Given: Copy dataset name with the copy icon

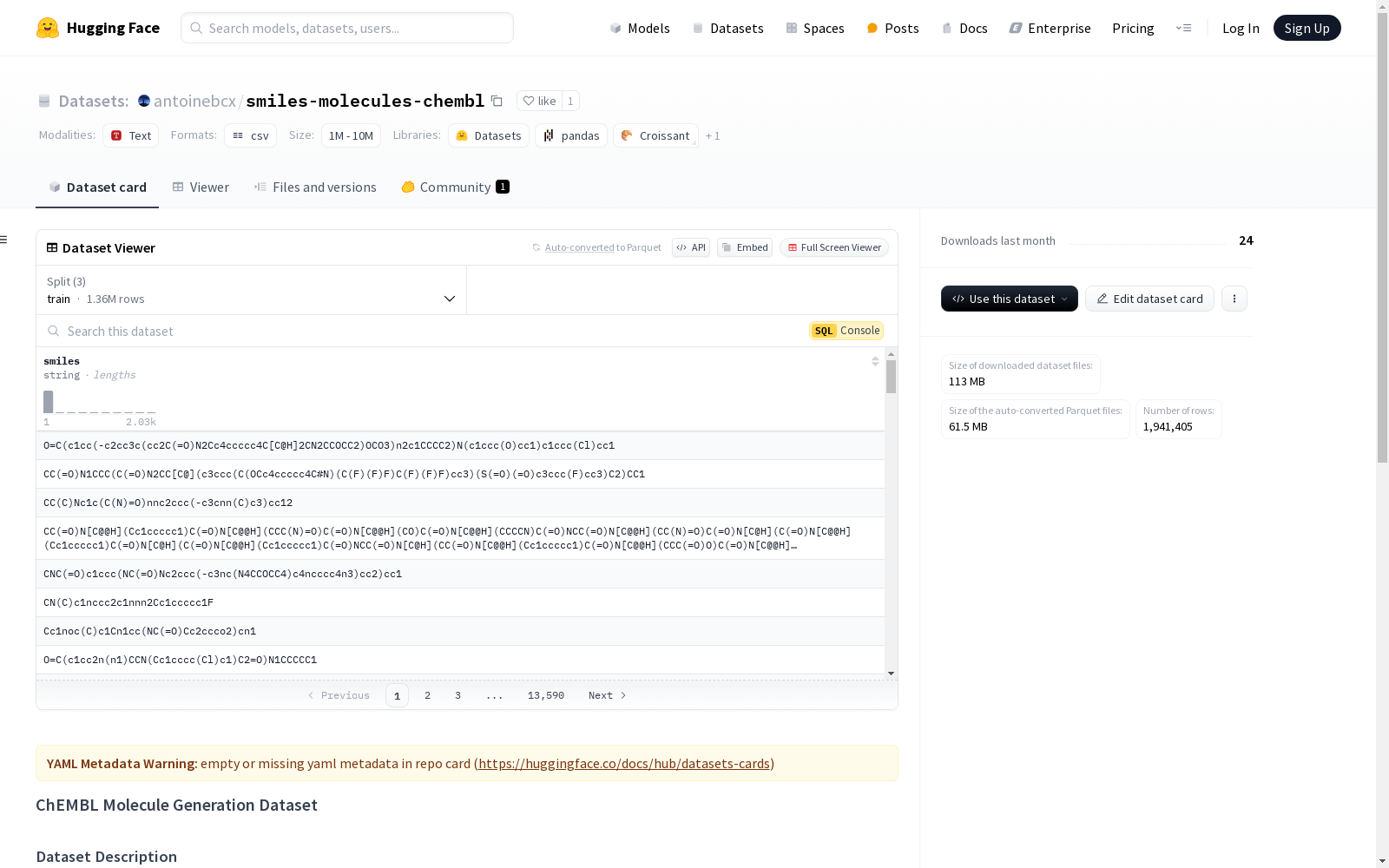Looking at the screenshot, I should [497, 101].
